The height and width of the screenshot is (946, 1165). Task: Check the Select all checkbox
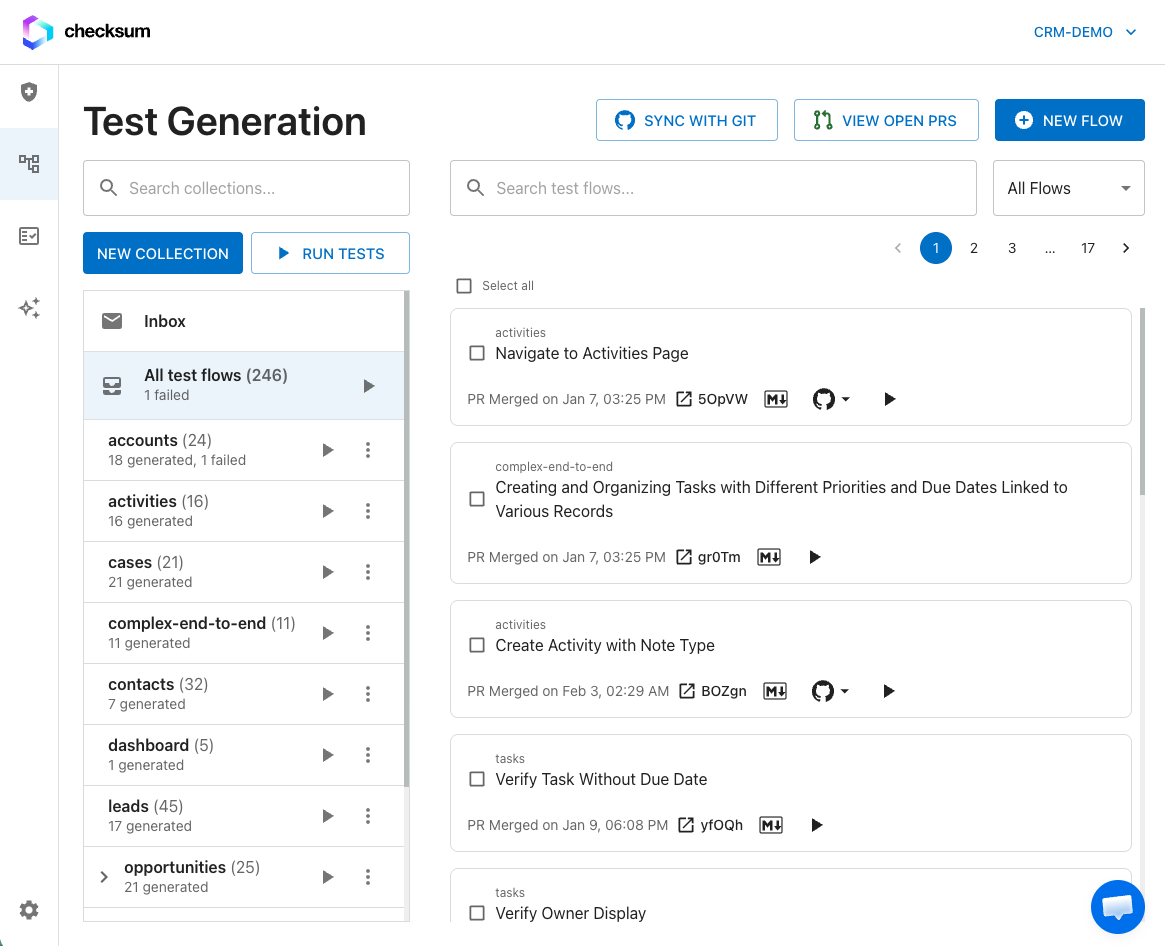(464, 285)
